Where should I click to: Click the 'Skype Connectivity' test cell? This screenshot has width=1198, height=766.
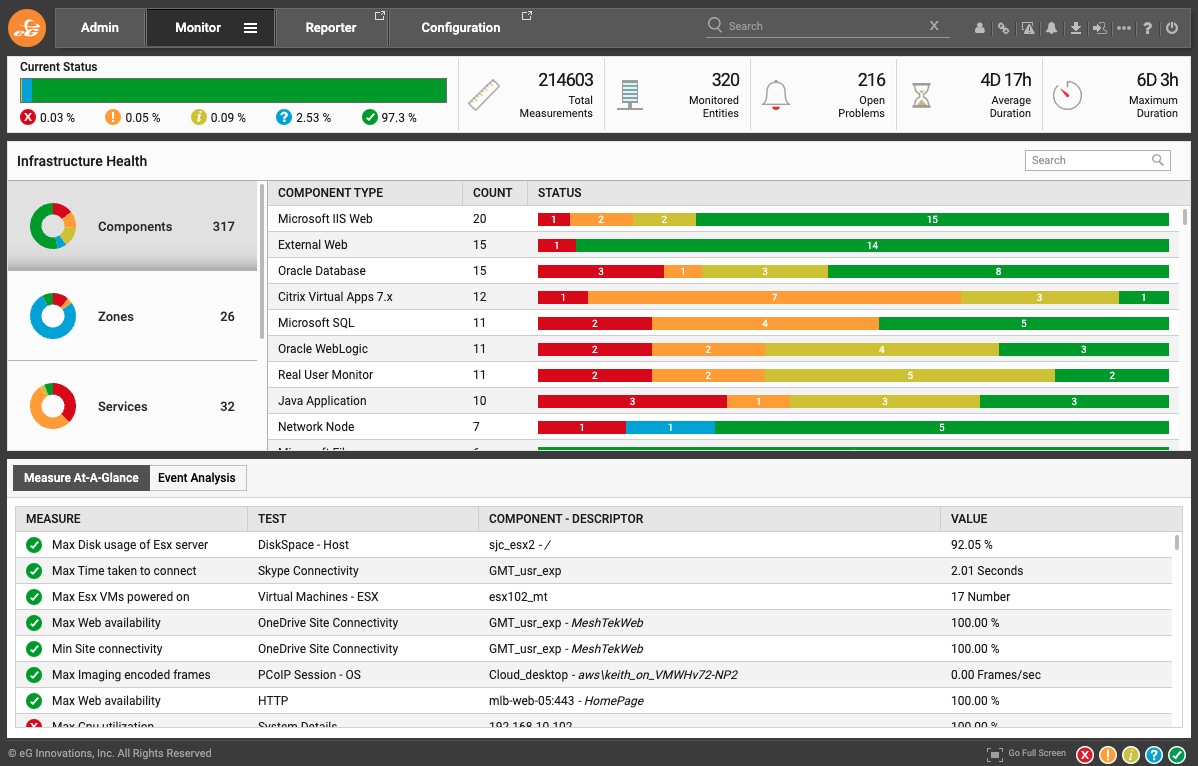(x=308, y=570)
